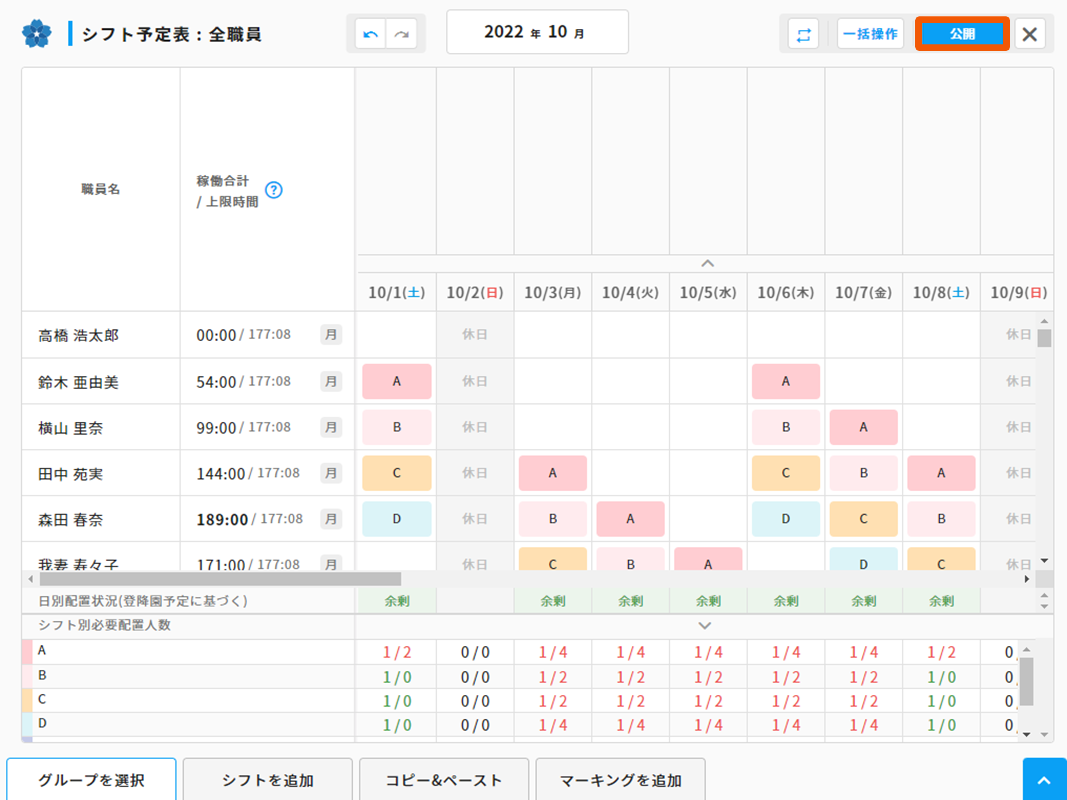Expand shift requirements with down chevron

click(705, 625)
